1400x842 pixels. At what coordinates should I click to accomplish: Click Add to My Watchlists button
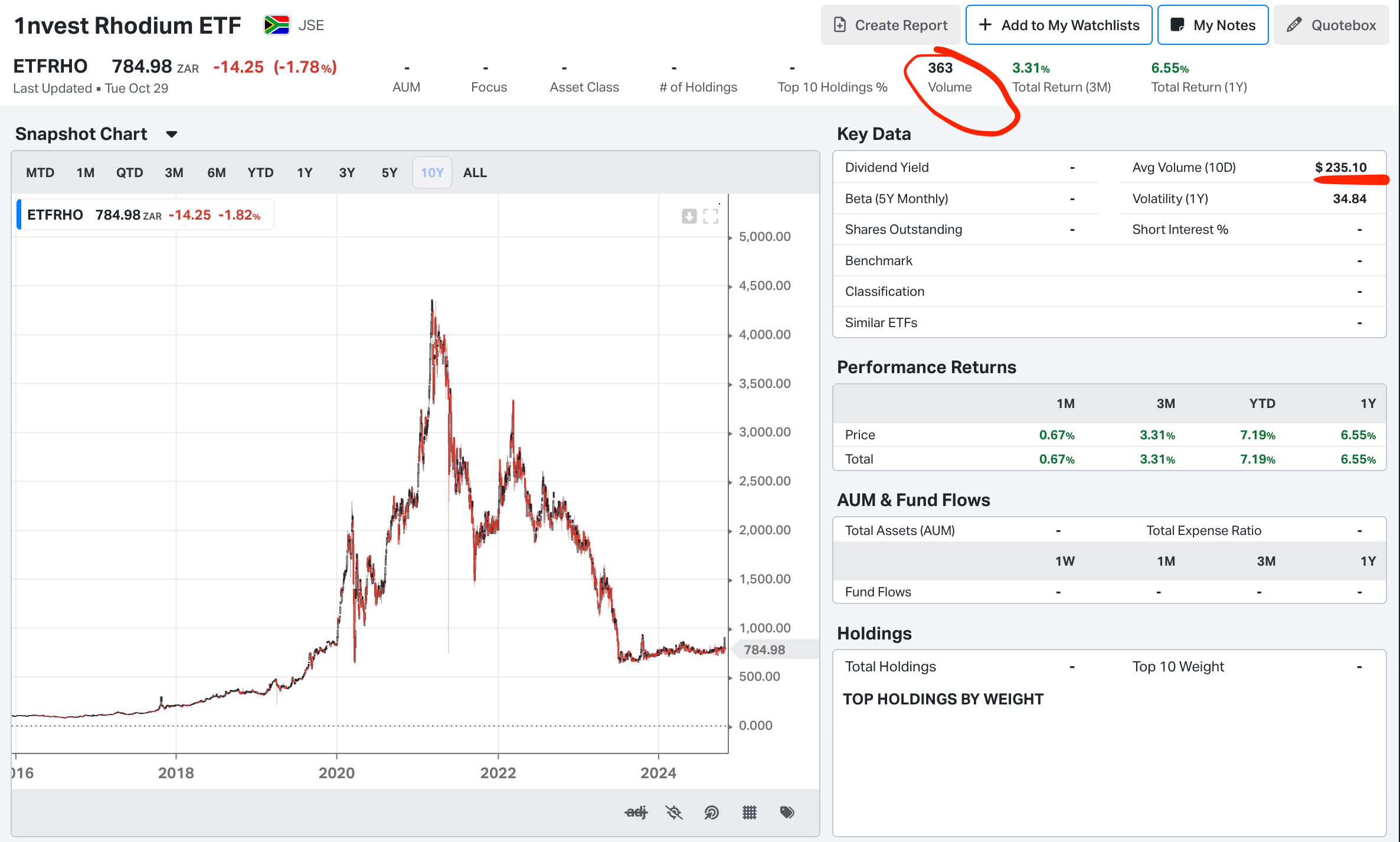pos(1059,25)
